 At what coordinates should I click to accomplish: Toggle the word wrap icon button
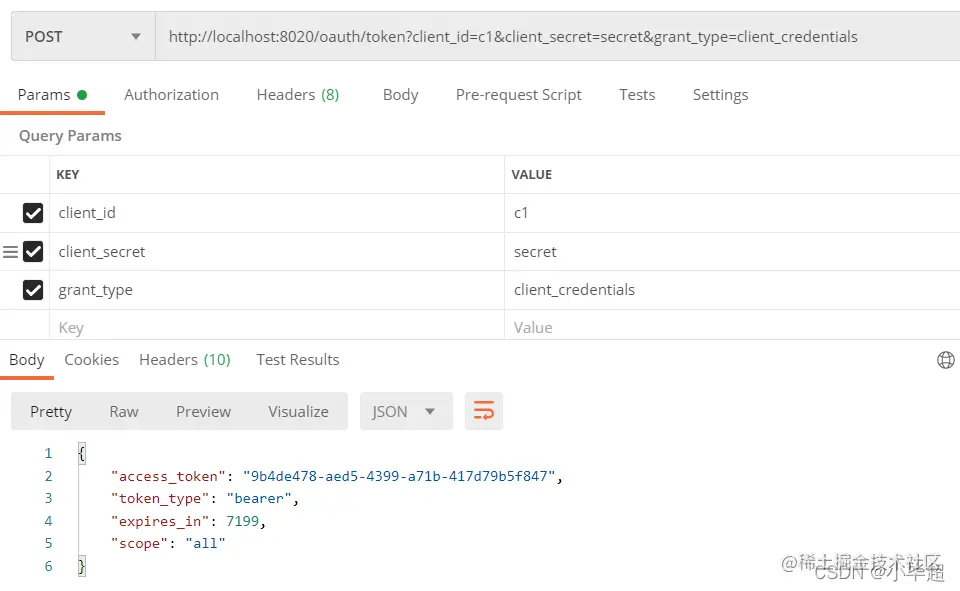click(484, 411)
